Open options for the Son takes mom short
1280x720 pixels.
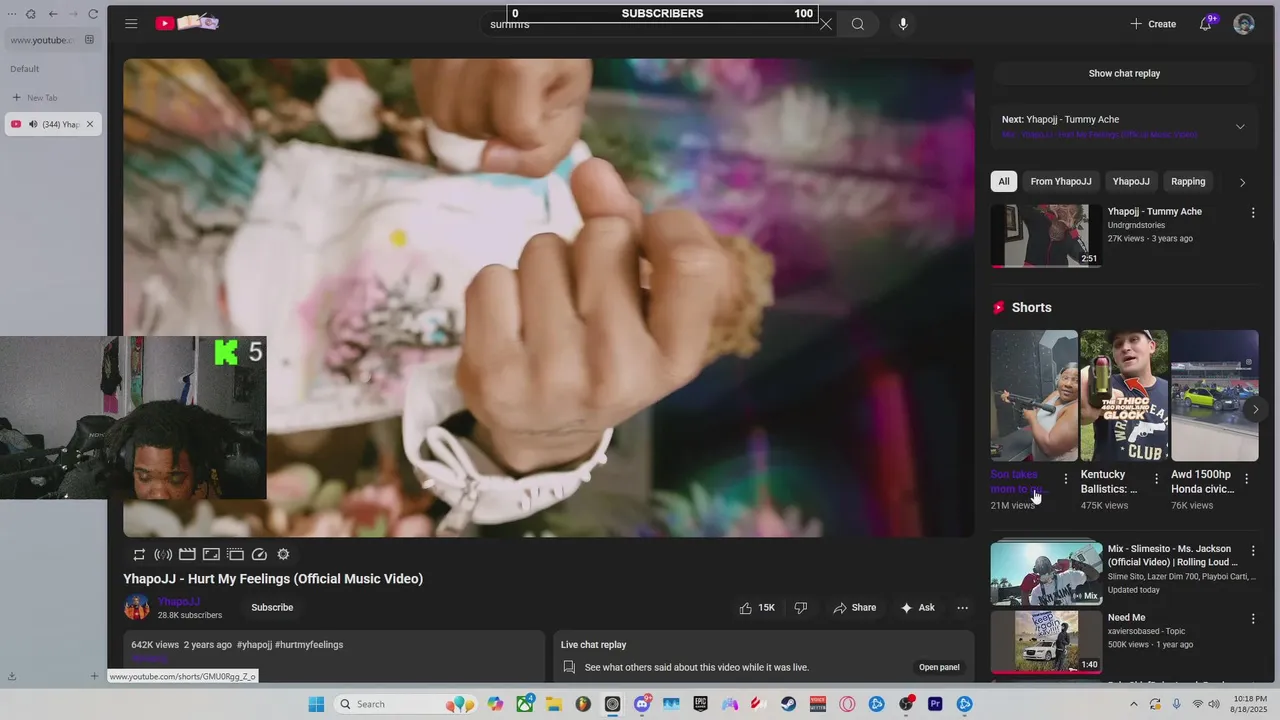point(1065,479)
